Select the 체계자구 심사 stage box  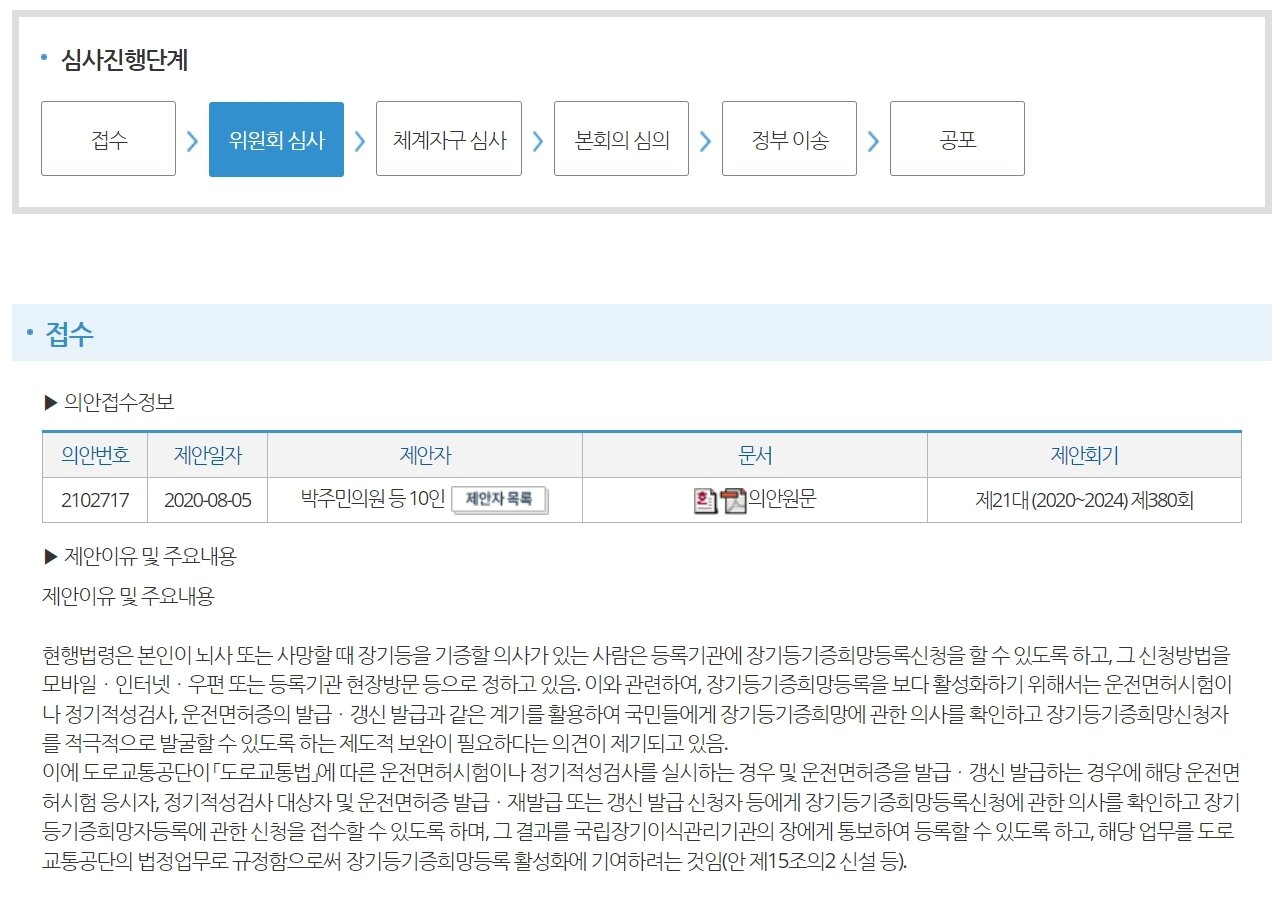(449, 139)
